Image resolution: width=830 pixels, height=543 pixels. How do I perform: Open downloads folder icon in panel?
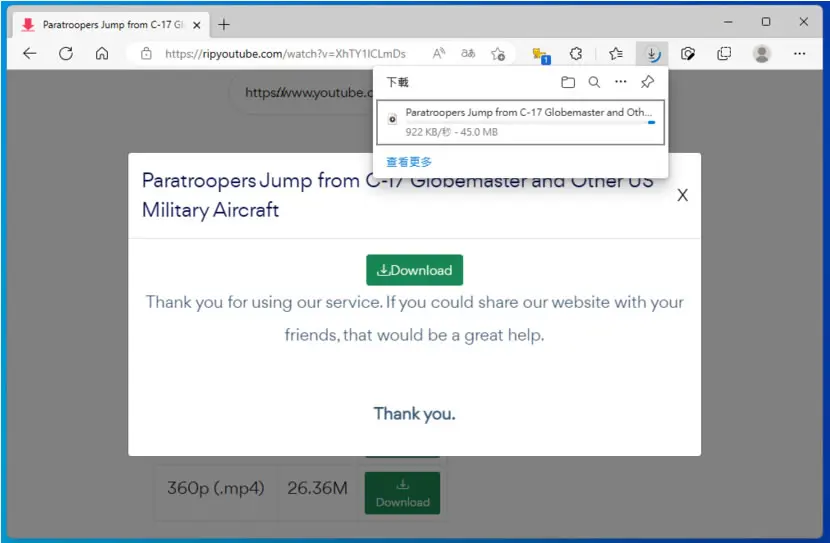click(x=567, y=82)
